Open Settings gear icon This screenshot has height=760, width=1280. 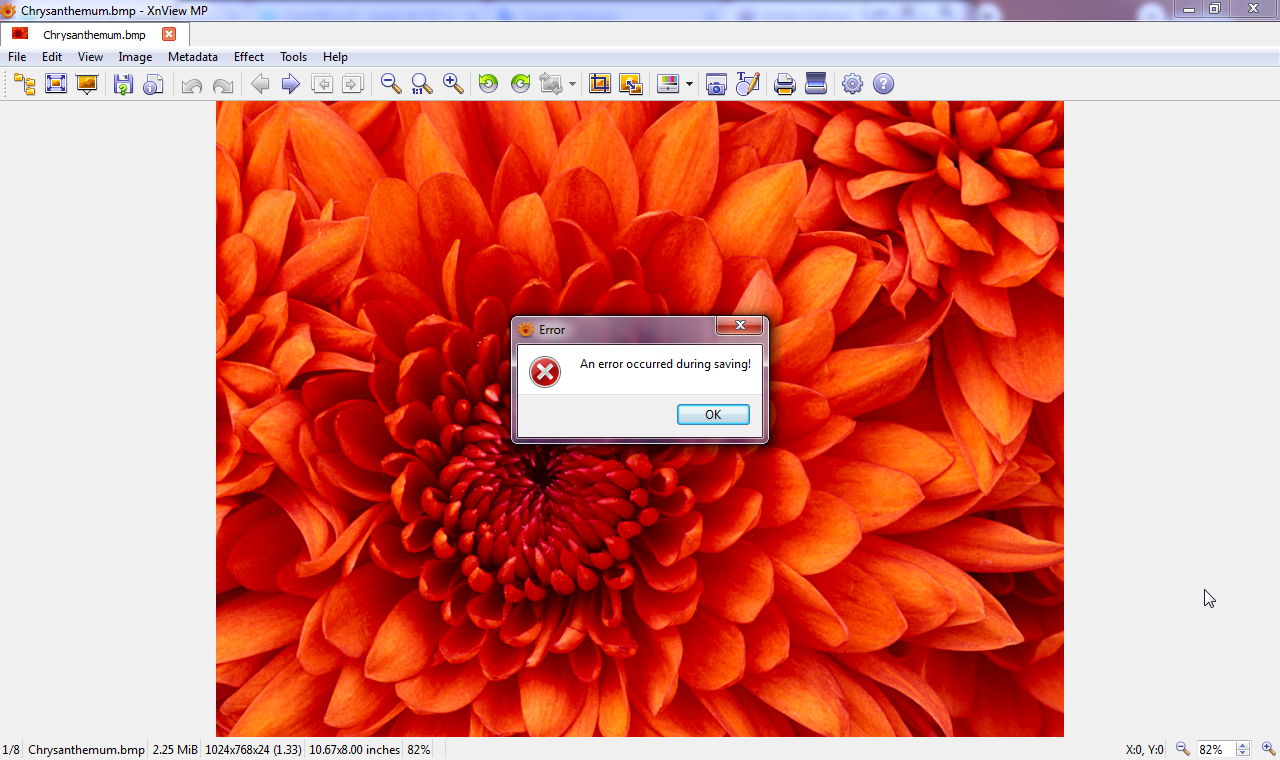[x=852, y=84]
